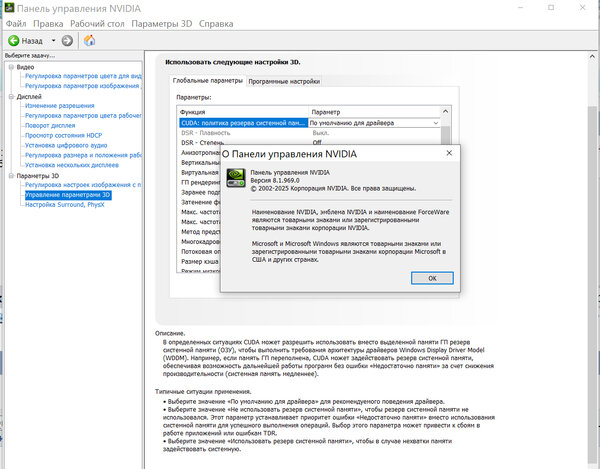Select Управление параметрами 3D item
Screen dimensions: 600x469
tap(68, 195)
